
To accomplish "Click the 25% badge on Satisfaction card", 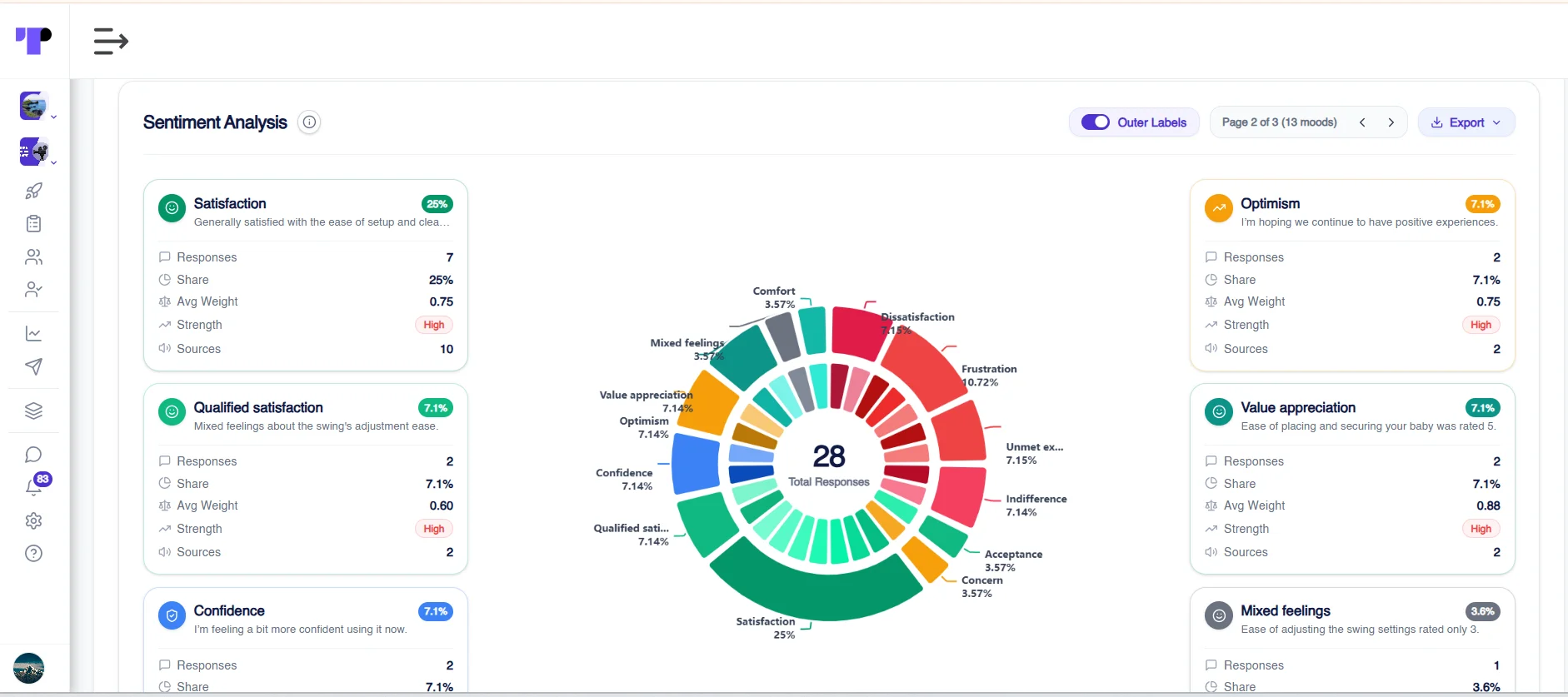I will (x=437, y=204).
